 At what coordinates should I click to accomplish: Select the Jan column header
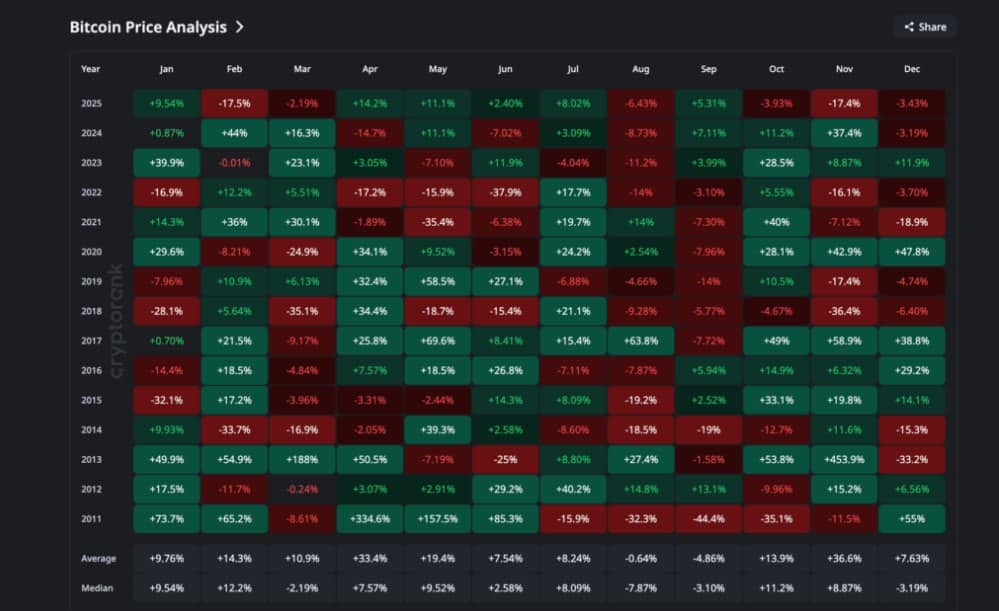pos(166,69)
